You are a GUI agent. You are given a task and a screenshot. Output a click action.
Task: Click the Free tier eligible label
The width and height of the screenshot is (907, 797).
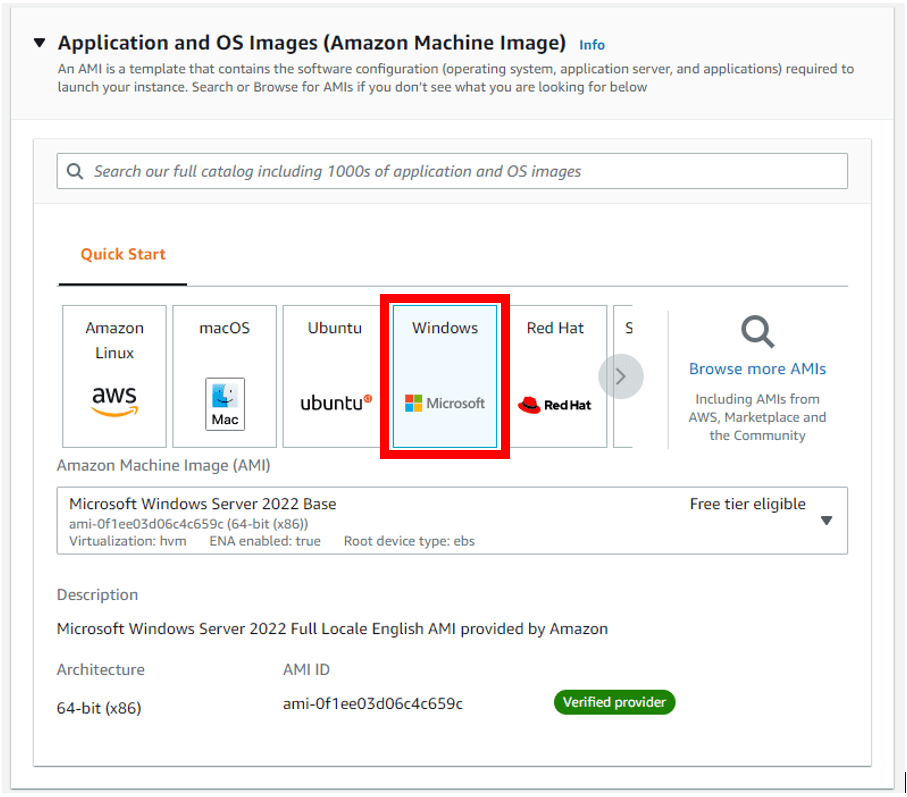747,504
